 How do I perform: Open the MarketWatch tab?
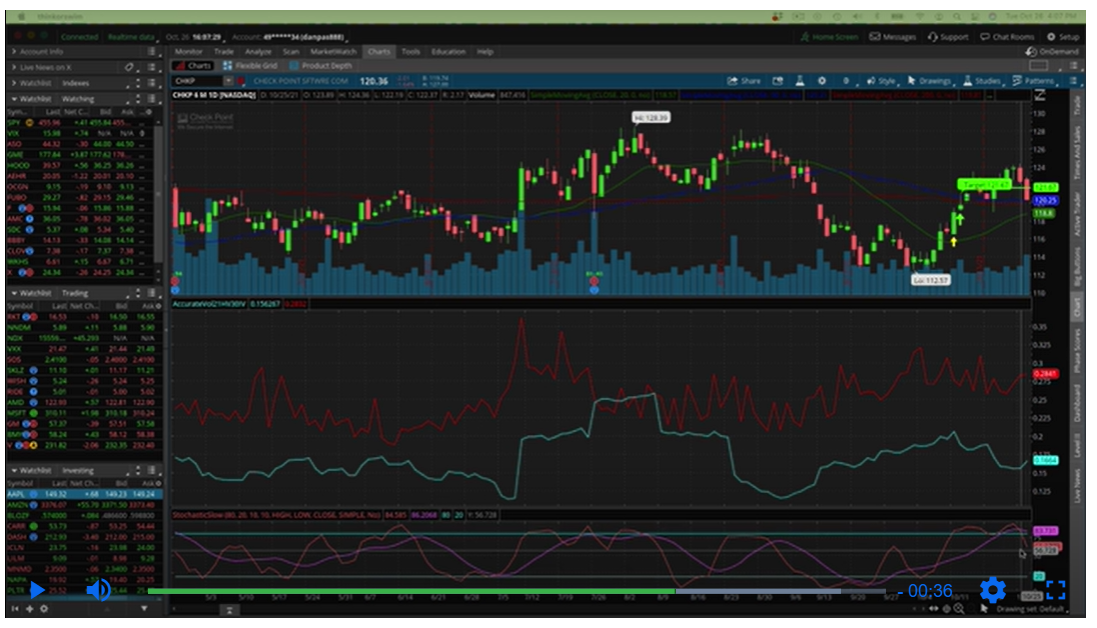click(x=333, y=52)
